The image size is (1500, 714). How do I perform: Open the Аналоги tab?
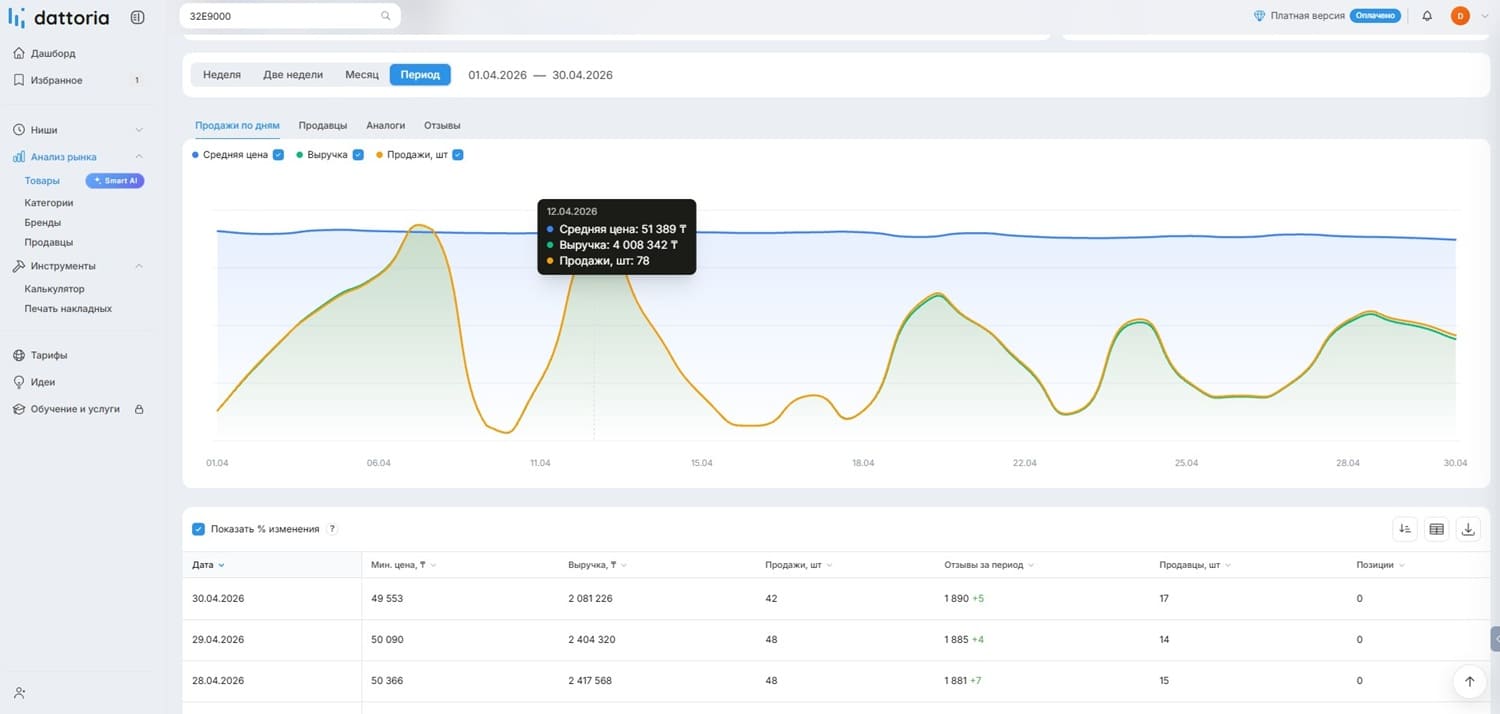click(x=386, y=126)
